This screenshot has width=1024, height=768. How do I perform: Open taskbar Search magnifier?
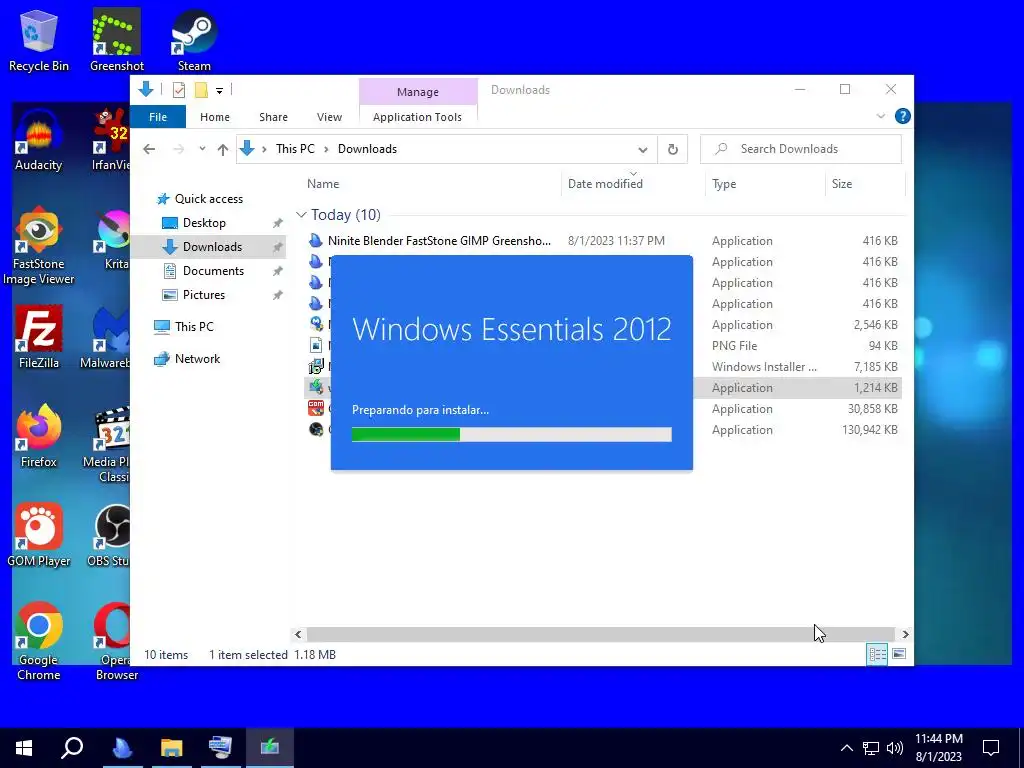72,748
